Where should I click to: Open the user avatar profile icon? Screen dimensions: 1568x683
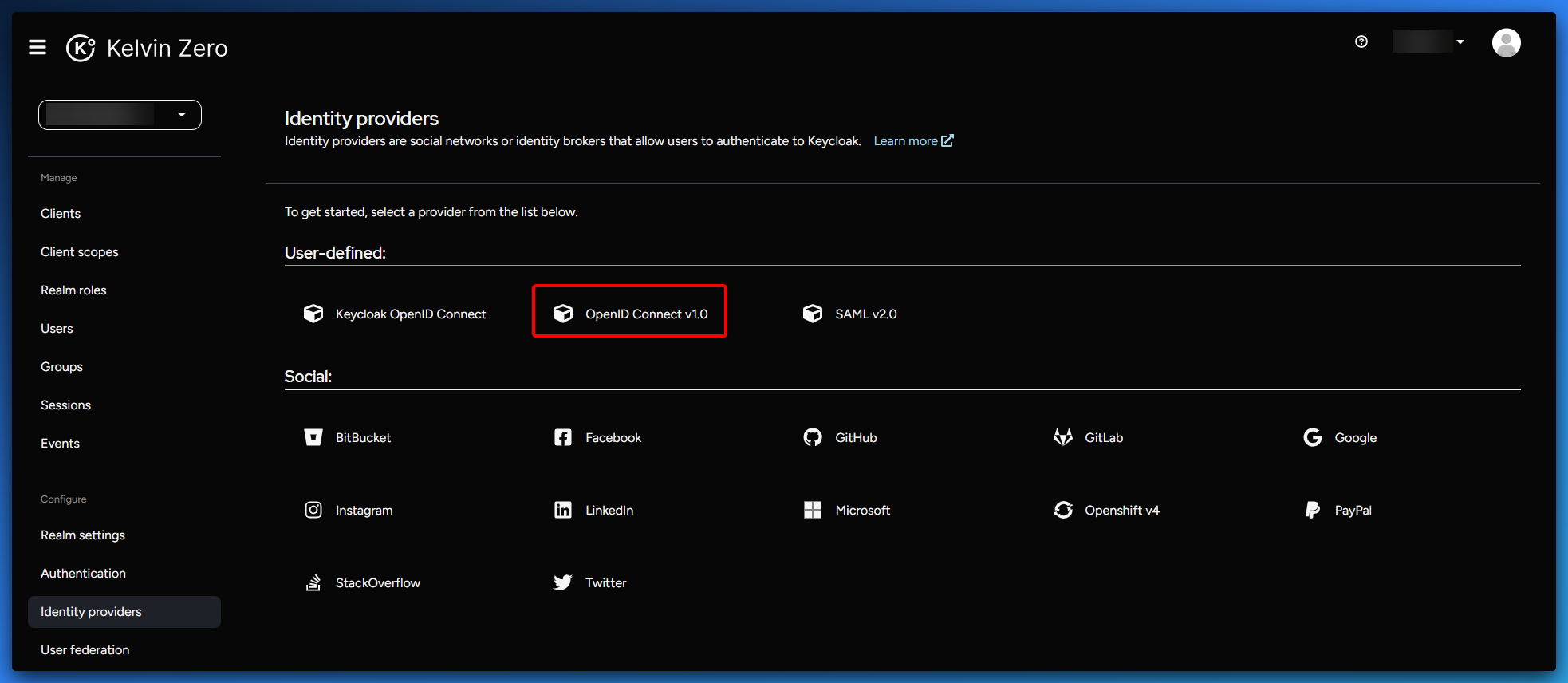[1506, 42]
